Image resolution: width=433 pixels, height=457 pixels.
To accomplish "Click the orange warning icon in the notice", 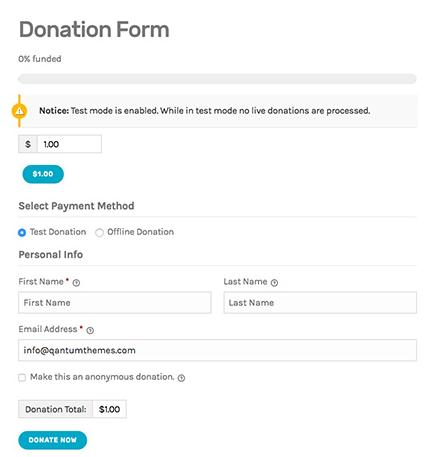I will pyautogui.click(x=19, y=111).
